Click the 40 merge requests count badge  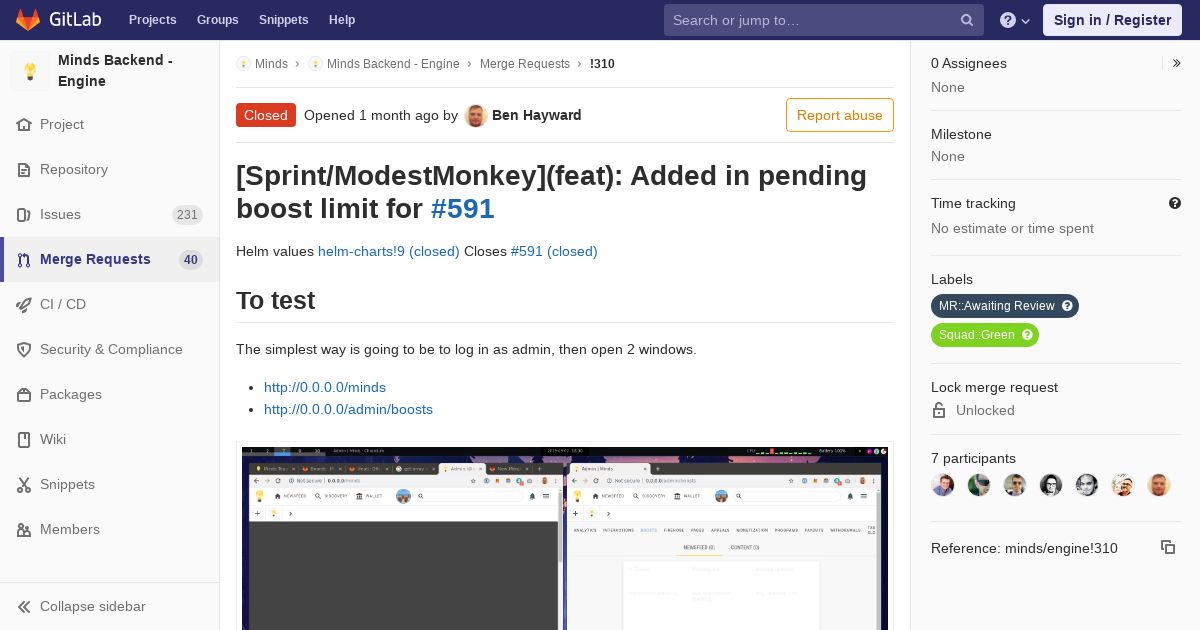coord(191,260)
